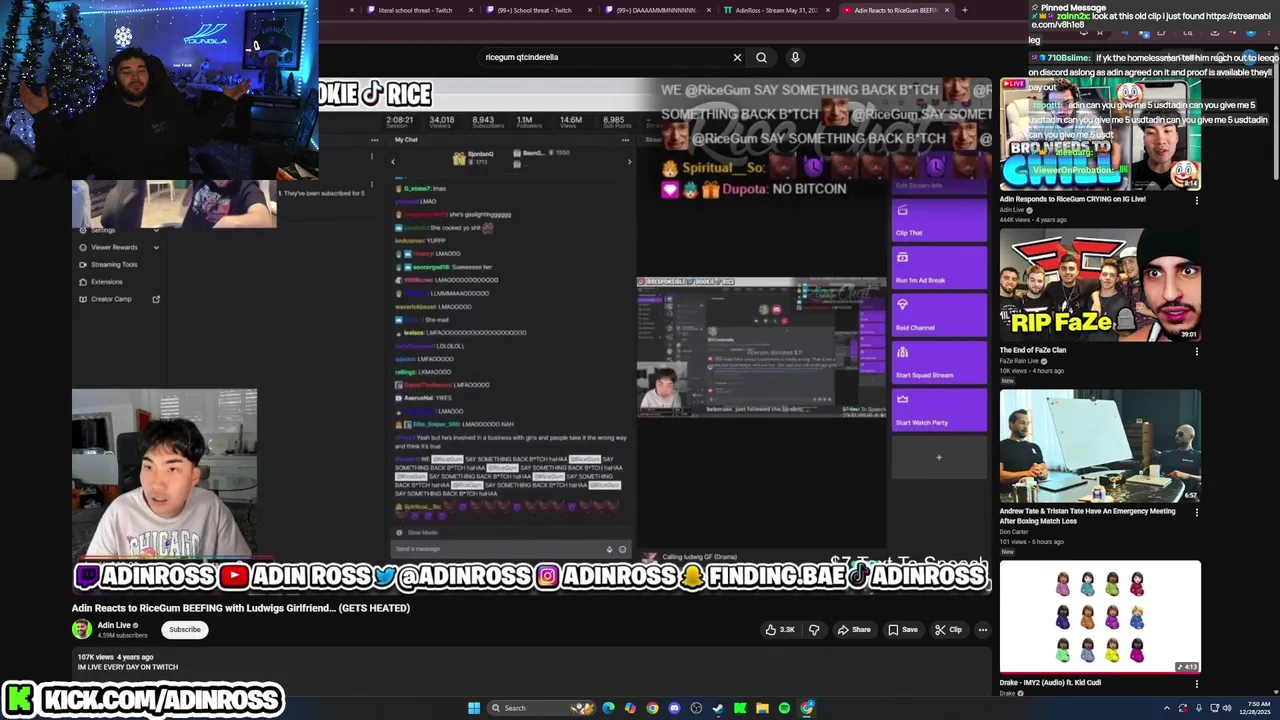Screen dimensions: 1280x720
Task: Open Microsoft Edge from the taskbar
Action: coord(608,708)
